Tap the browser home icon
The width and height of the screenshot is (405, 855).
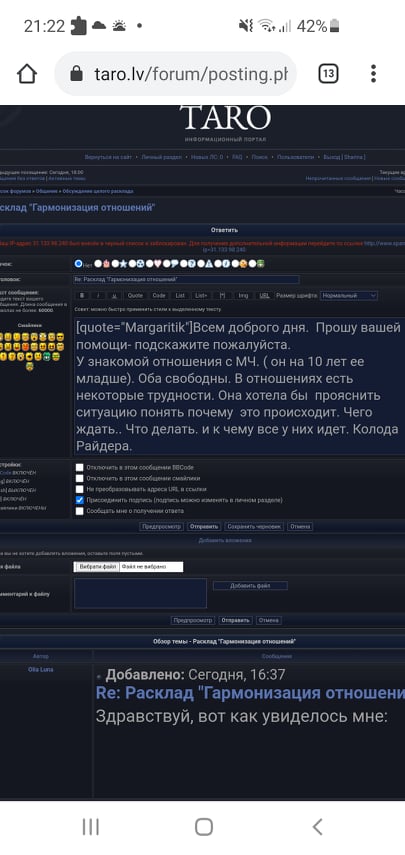click(x=27, y=74)
